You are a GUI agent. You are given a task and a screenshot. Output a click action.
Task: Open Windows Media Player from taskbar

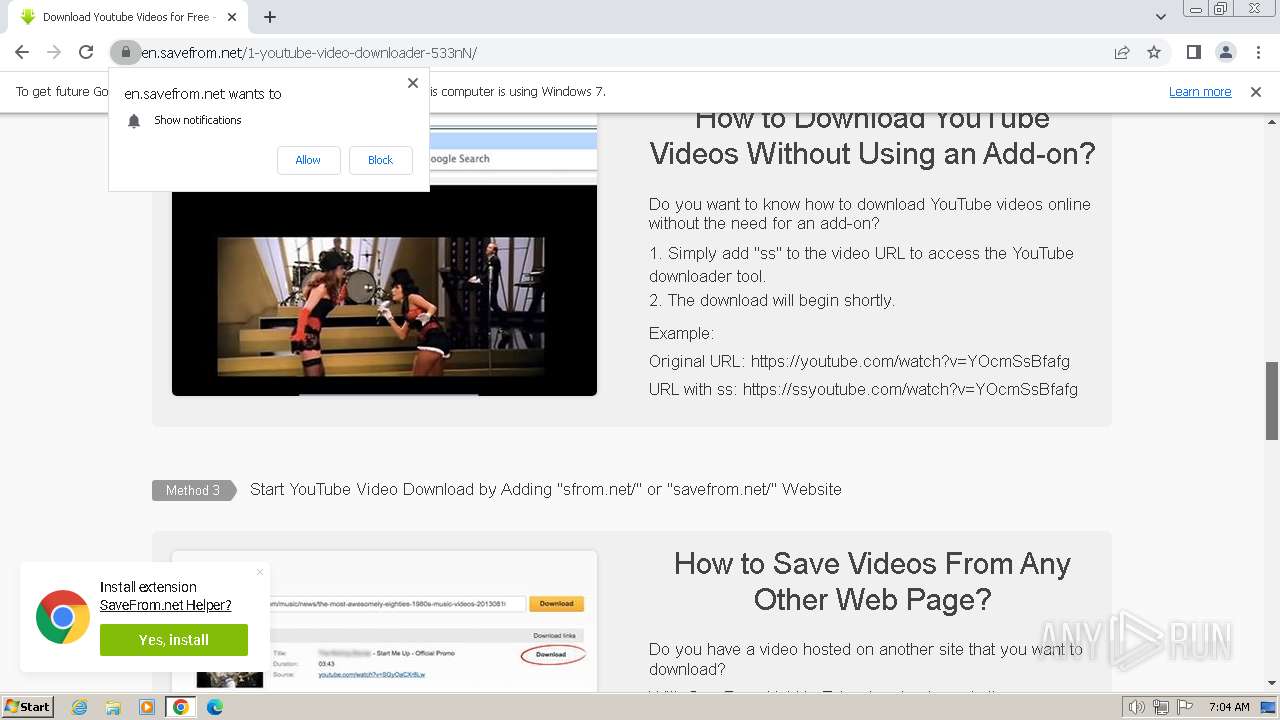coord(147,707)
